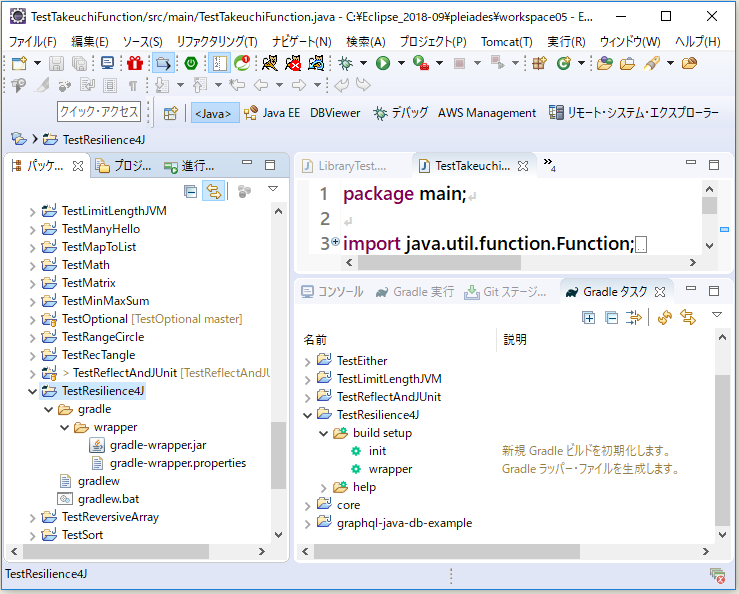The width and height of the screenshot is (739, 594).
Task: Click the New Java Class icon
Action: point(563,63)
